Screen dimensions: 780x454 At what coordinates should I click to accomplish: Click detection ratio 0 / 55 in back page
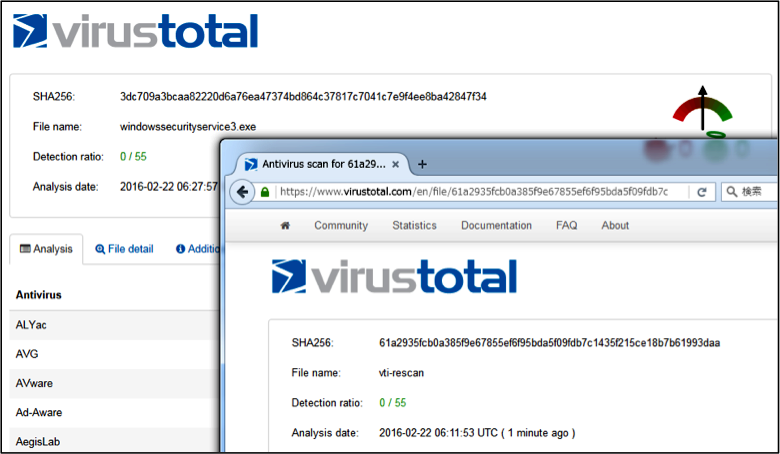click(133, 157)
